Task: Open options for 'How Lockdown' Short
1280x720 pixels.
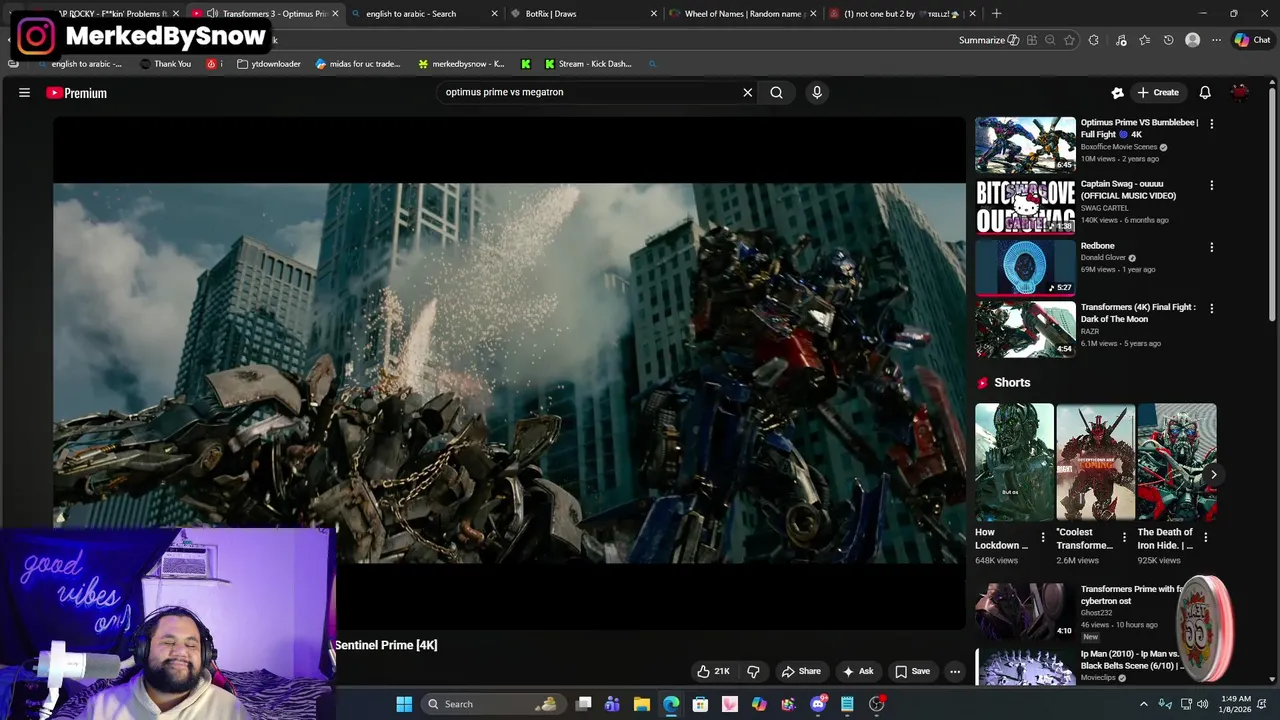Action: point(1043,538)
